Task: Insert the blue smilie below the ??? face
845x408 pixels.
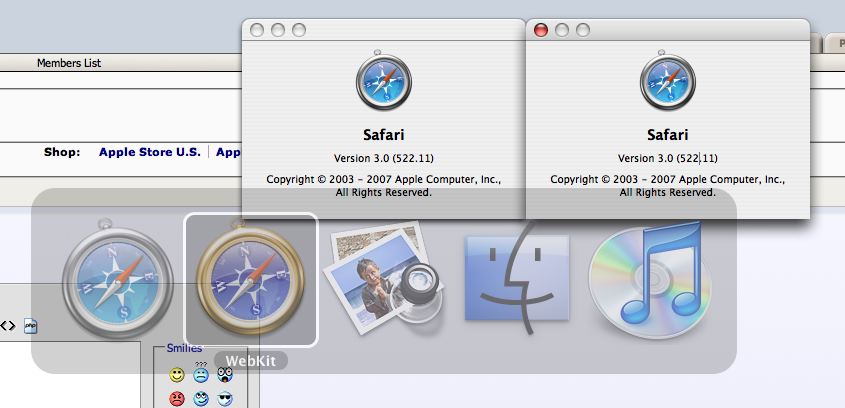Action: 200,399
